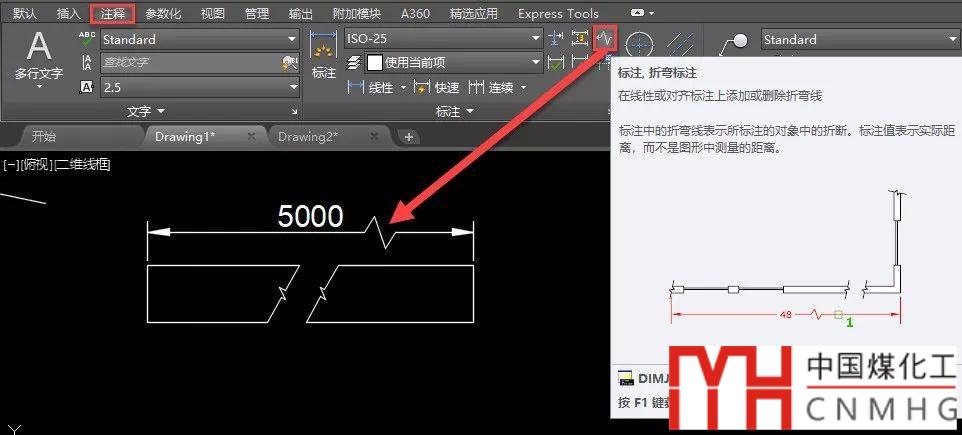Click the dimension update icon with the green check

click(x=556, y=63)
